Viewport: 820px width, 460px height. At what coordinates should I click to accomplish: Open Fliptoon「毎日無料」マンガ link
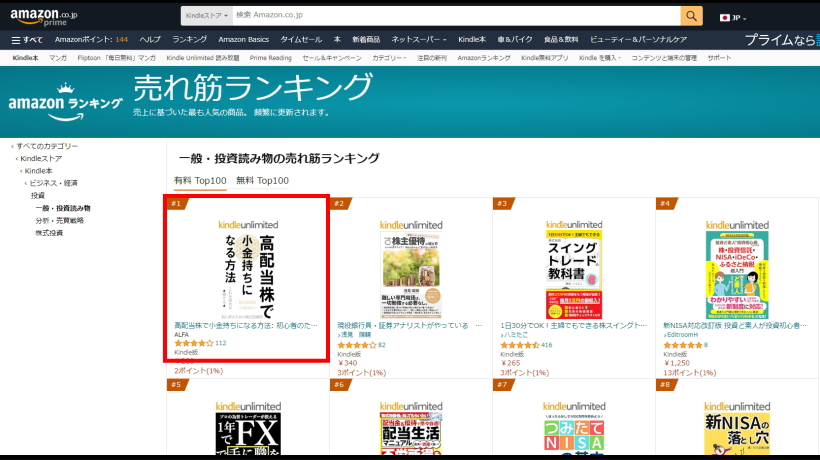tap(116, 58)
